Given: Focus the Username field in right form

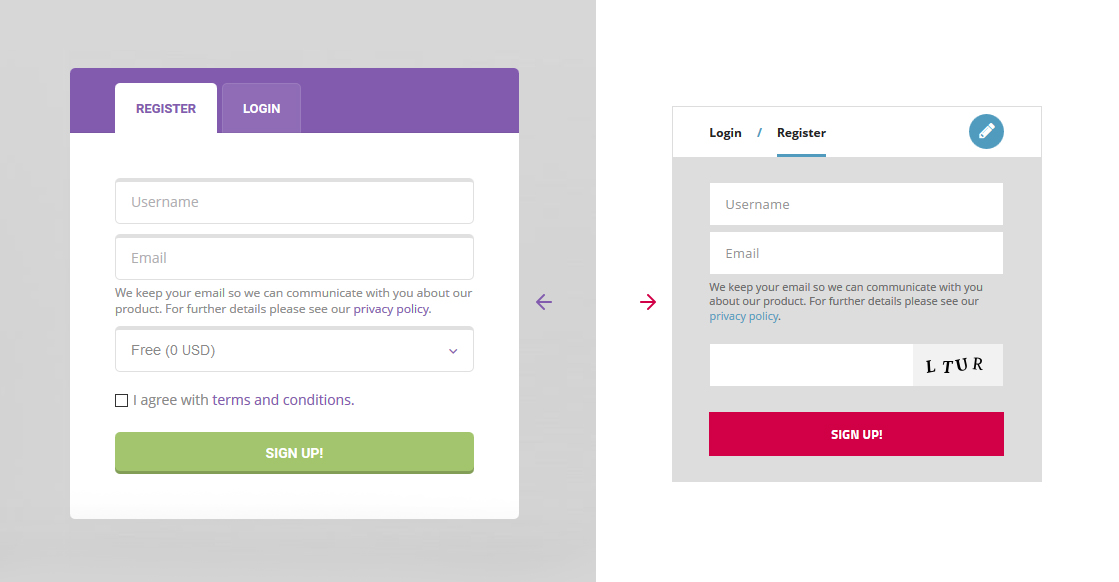Looking at the screenshot, I should click(x=856, y=204).
